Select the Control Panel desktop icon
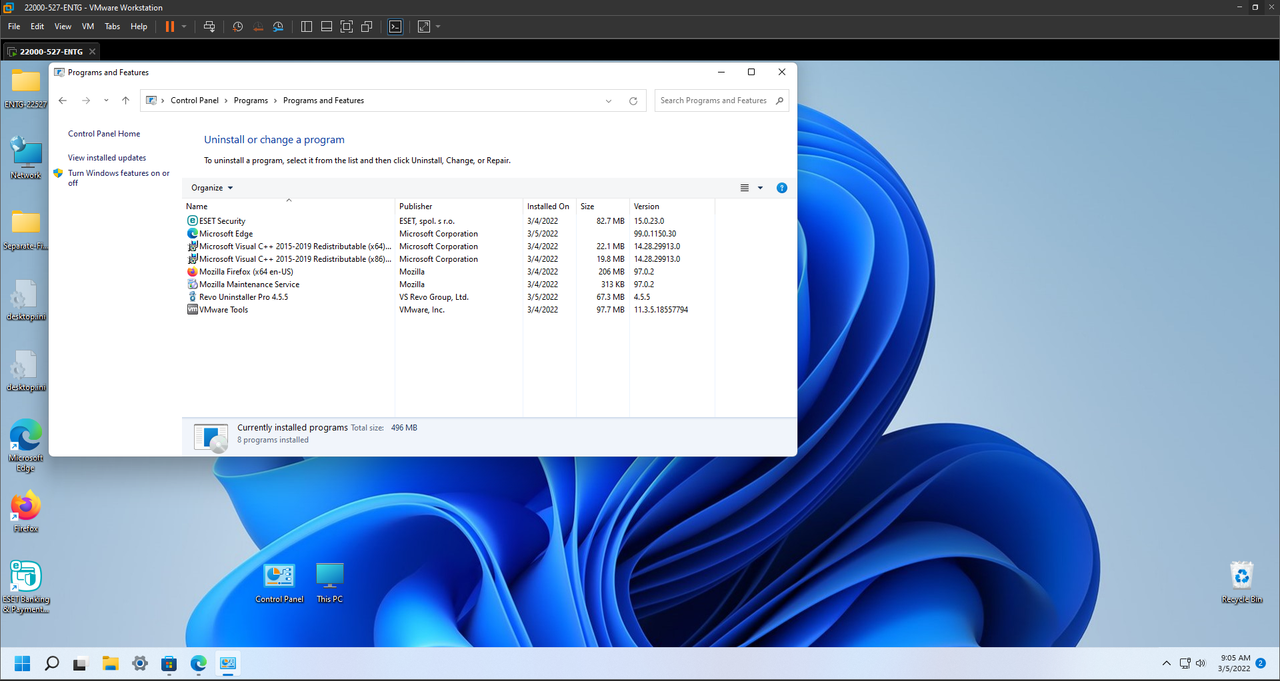Screen dimensions: 1280x681 [x=279, y=582]
